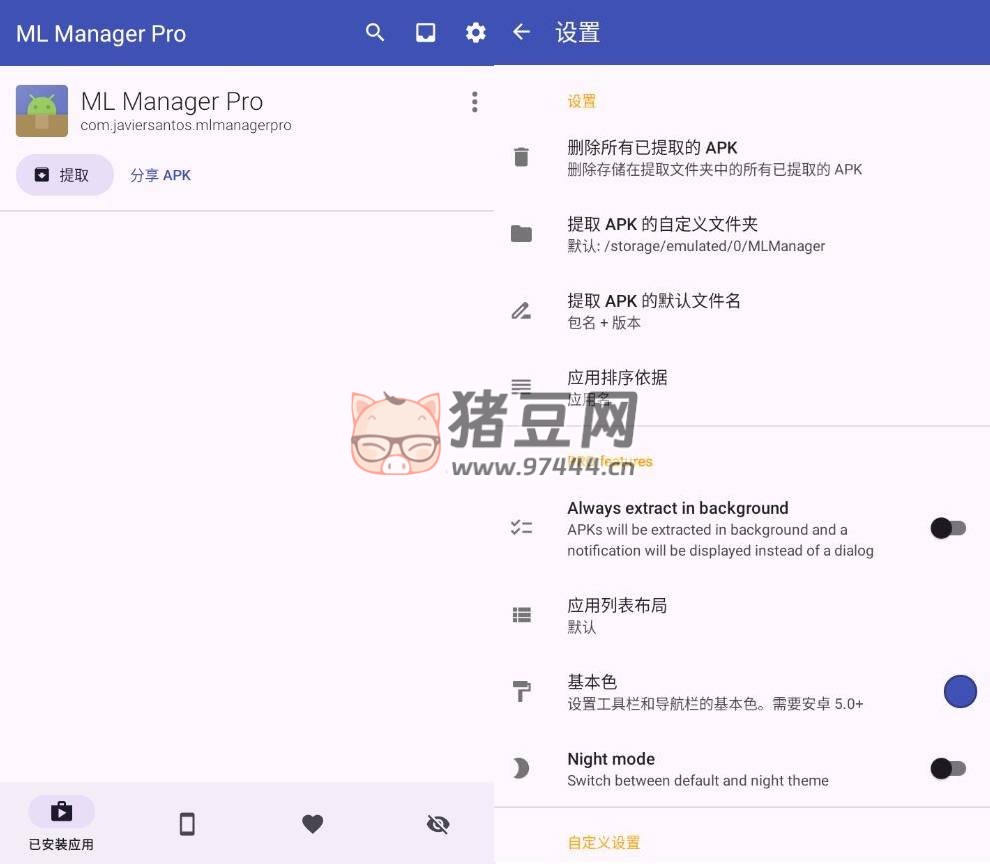Viewport: 990px width, 864px height.
Task: Click the 默认: /storage/emulated/0/MLManager path text
Action: (x=696, y=246)
